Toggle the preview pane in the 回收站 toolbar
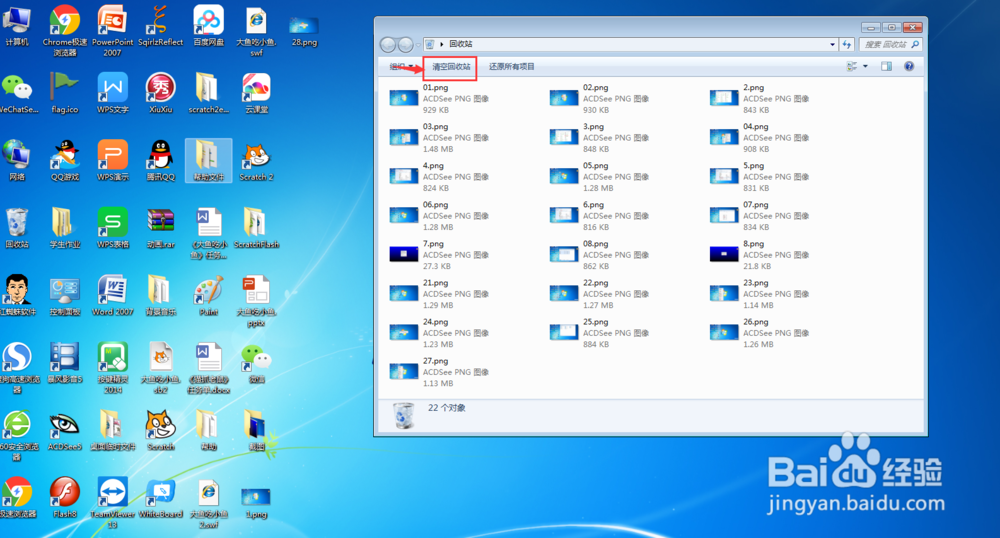This screenshot has height=538, width=1000. [x=886, y=66]
